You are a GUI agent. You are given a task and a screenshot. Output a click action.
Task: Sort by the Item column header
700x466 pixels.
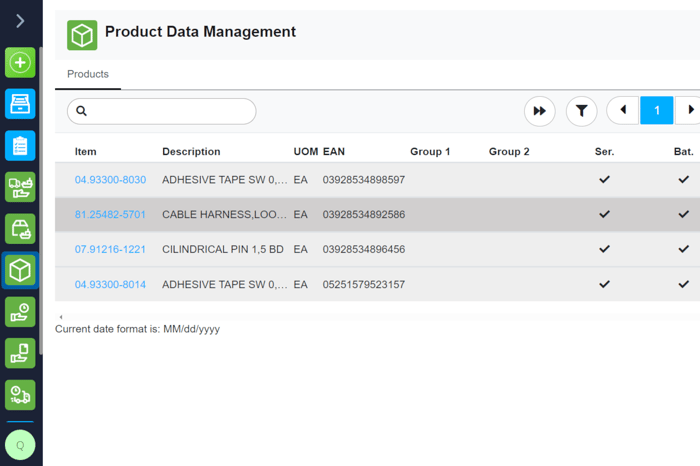pyautogui.click(x=86, y=152)
